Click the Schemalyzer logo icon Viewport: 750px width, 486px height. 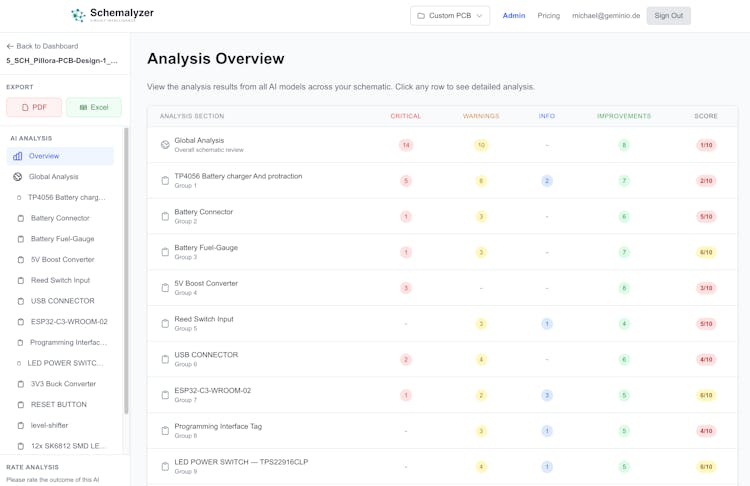point(78,16)
